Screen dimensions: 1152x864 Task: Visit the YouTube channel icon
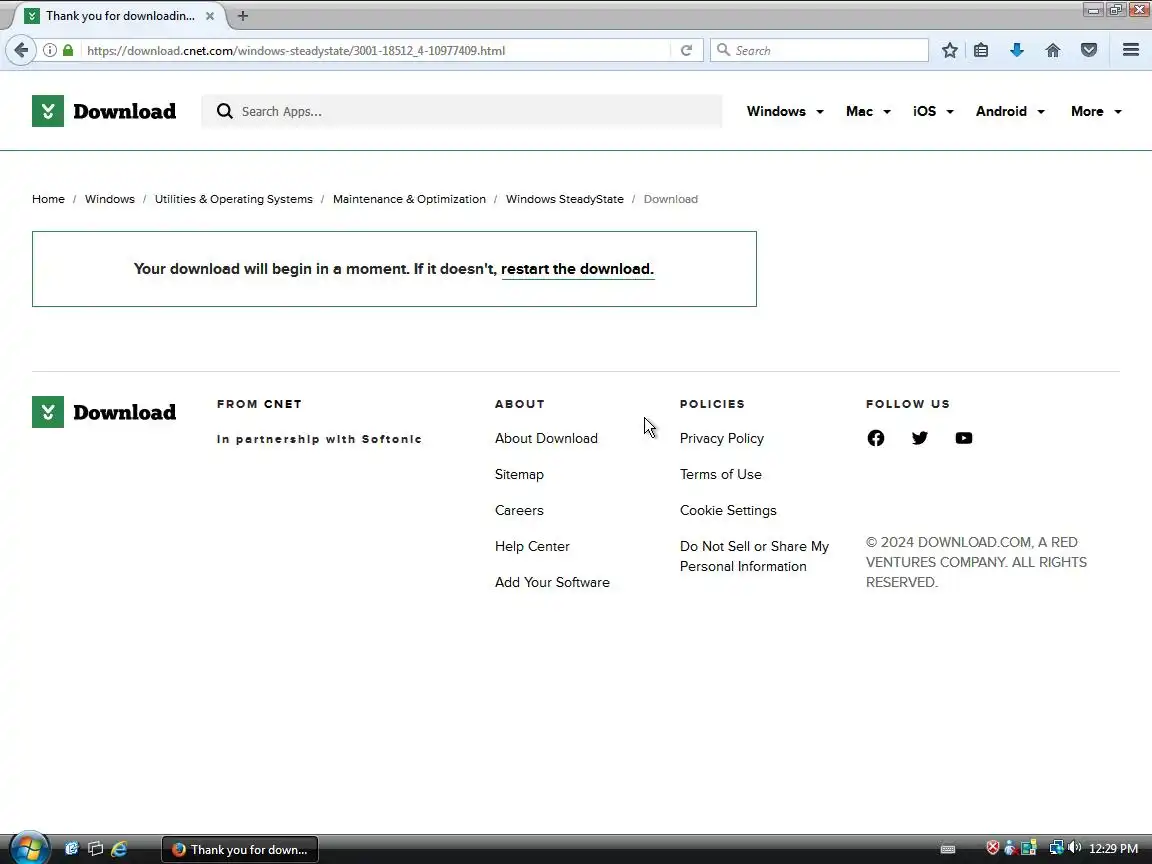(x=963, y=438)
